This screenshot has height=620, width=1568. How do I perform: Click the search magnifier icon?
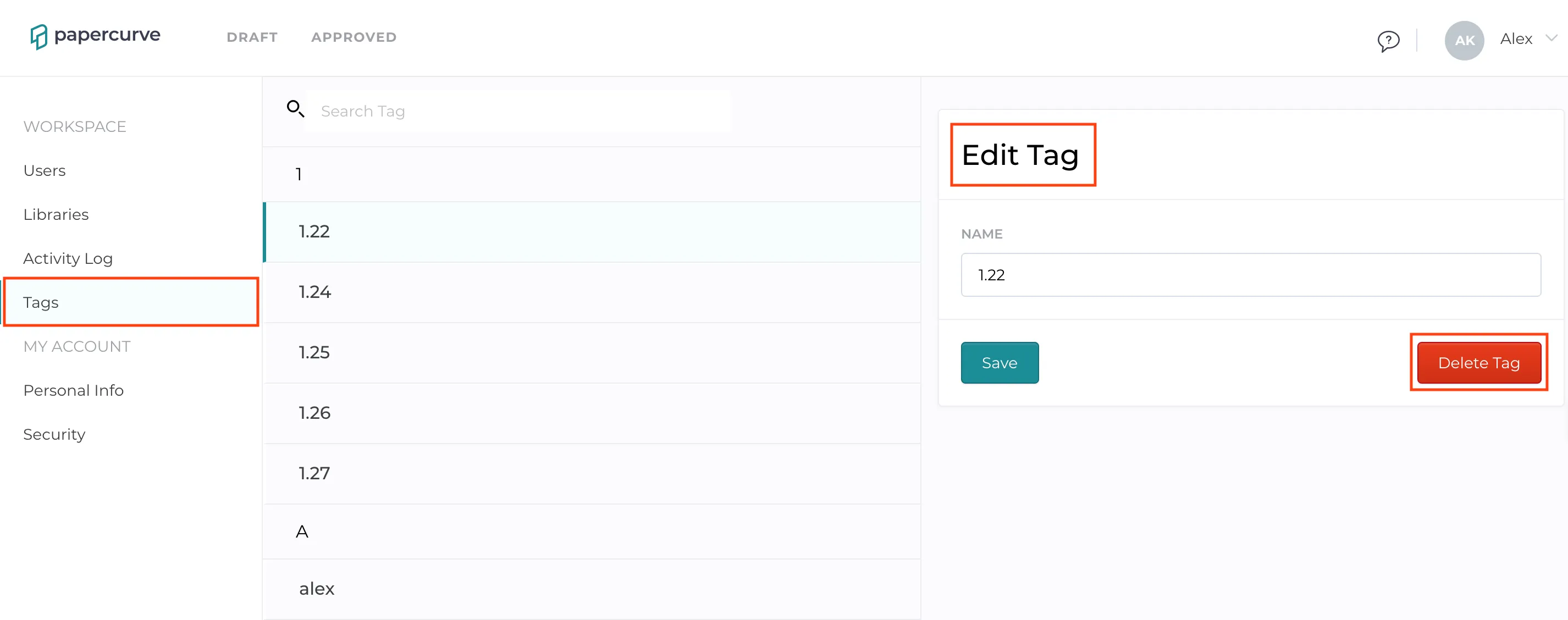(x=295, y=109)
